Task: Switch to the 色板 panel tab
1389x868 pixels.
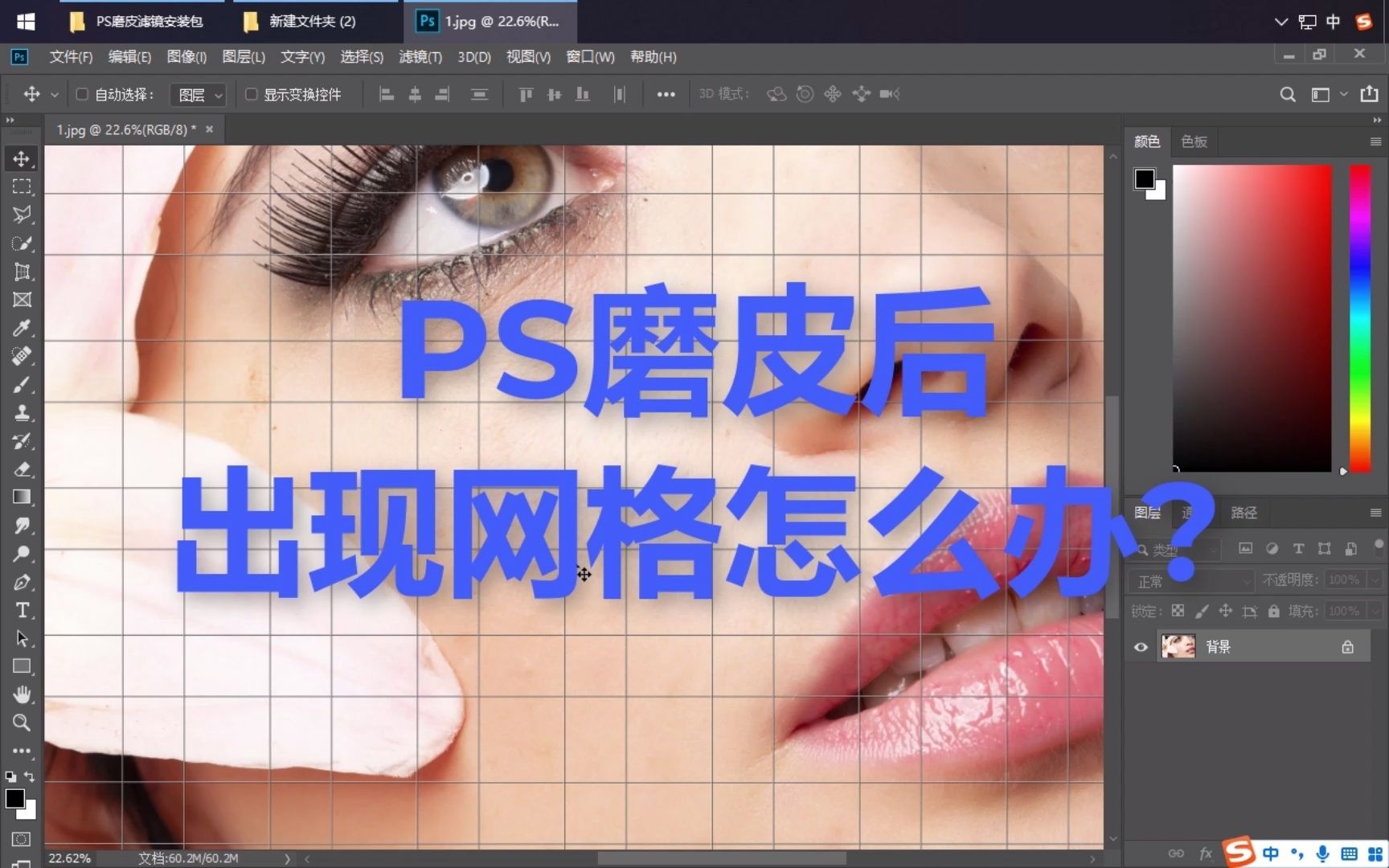Action: 1194,141
